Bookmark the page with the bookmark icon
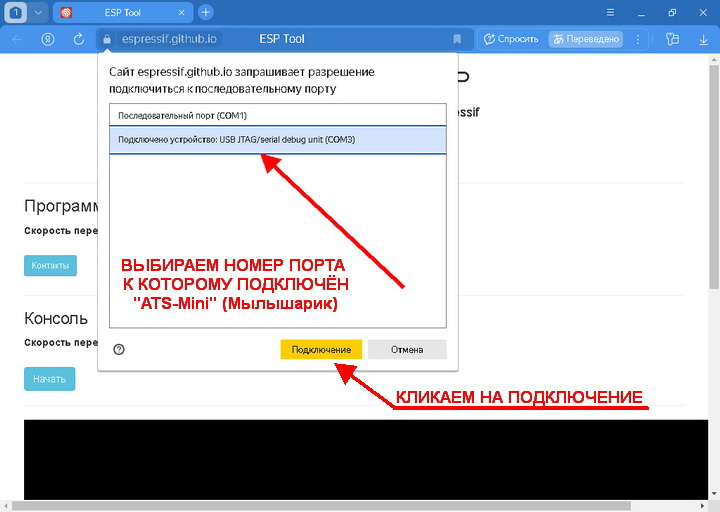 [x=457, y=39]
